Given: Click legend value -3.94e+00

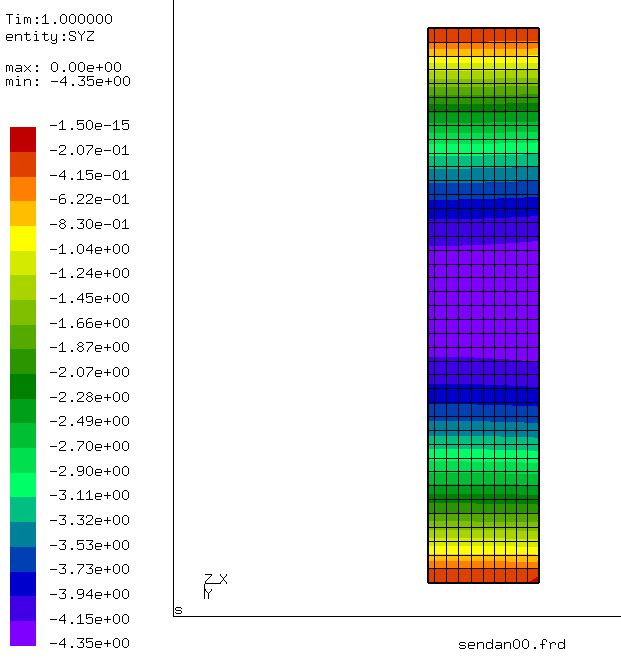Looking at the screenshot, I should (89, 594).
